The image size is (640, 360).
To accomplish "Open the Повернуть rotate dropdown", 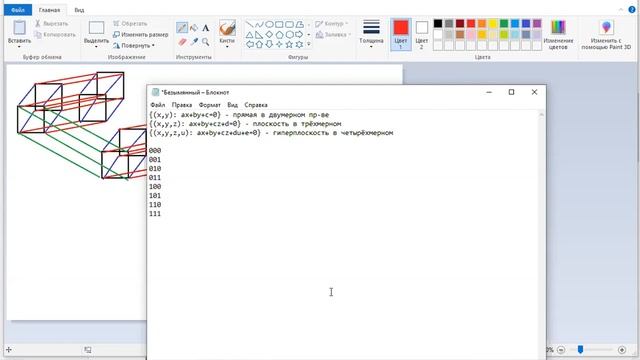I will coord(134,46).
